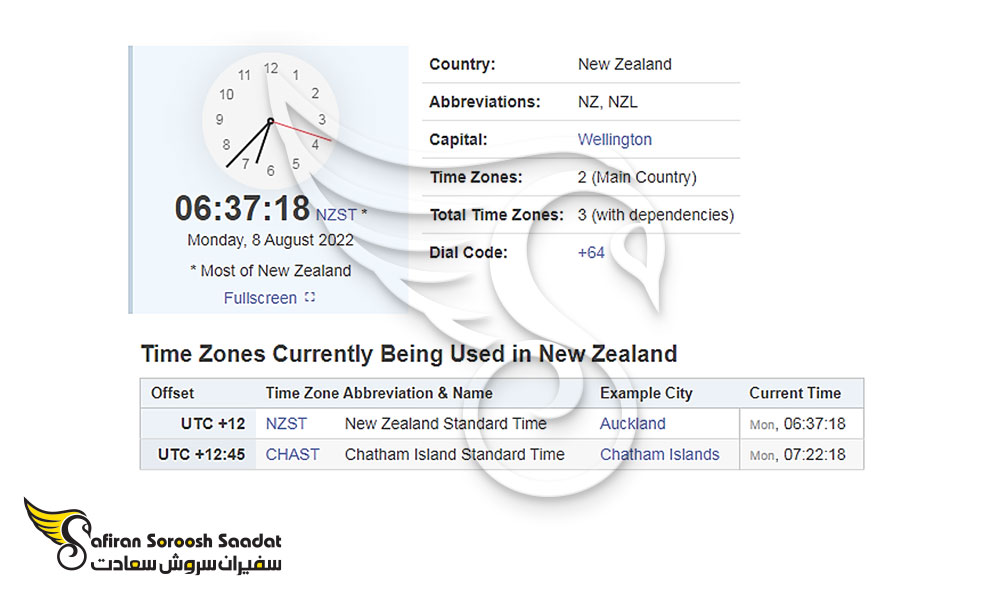Click the NZST link beside clock time
Image resolution: width=1000 pixels, height=600 pixels.
[x=336, y=214]
